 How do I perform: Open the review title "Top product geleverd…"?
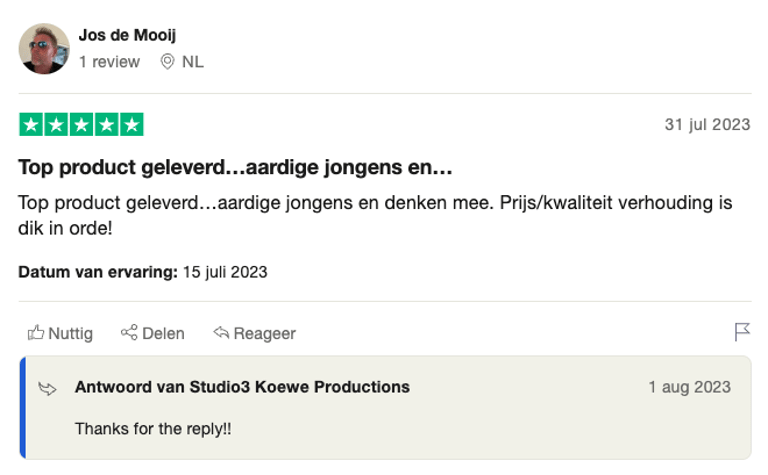tap(236, 167)
